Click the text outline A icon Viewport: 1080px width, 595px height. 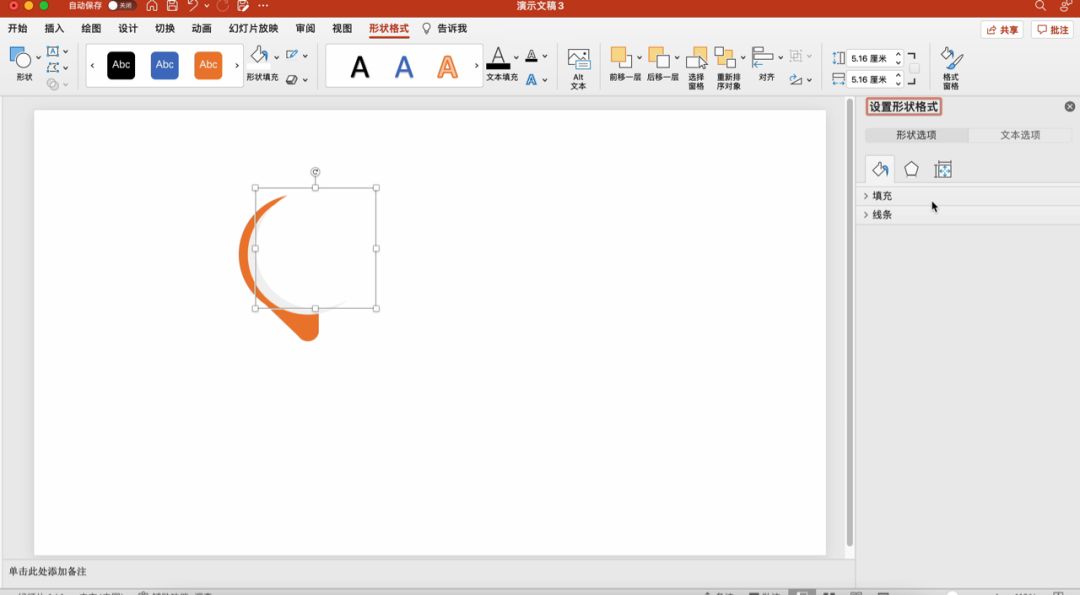click(531, 56)
